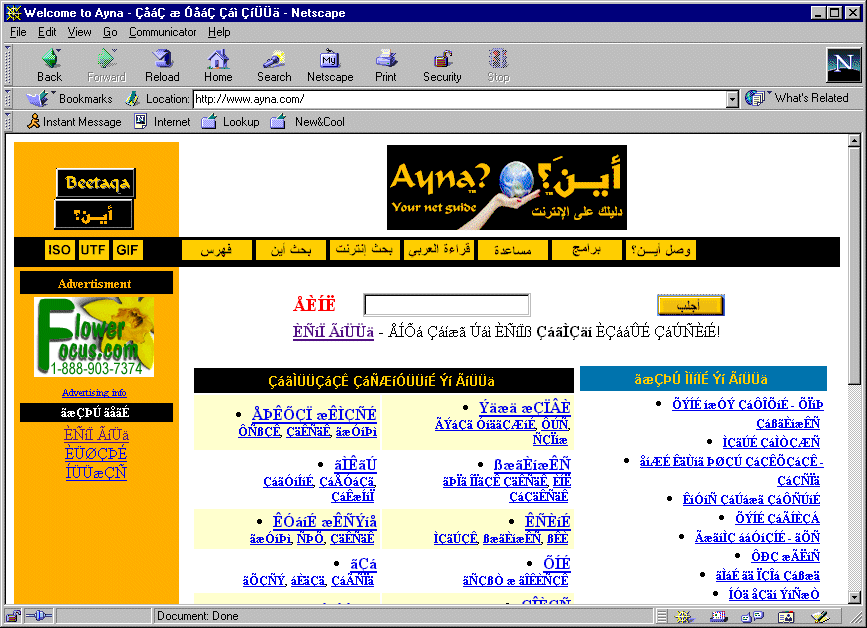The width and height of the screenshot is (867, 628).
Task: Click the vertical scrollbar up arrow
Action: tap(854, 140)
